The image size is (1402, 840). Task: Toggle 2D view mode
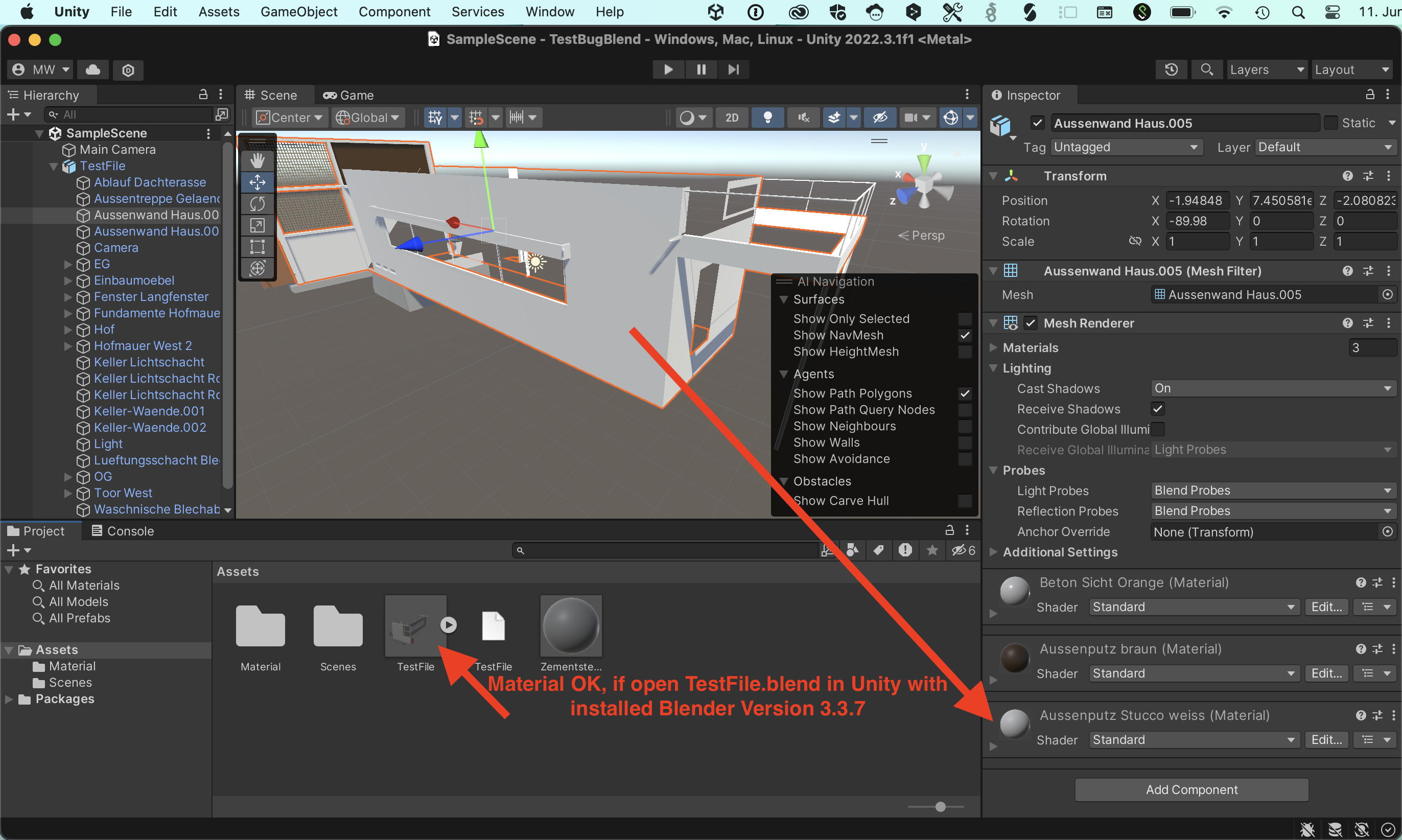pos(731,118)
